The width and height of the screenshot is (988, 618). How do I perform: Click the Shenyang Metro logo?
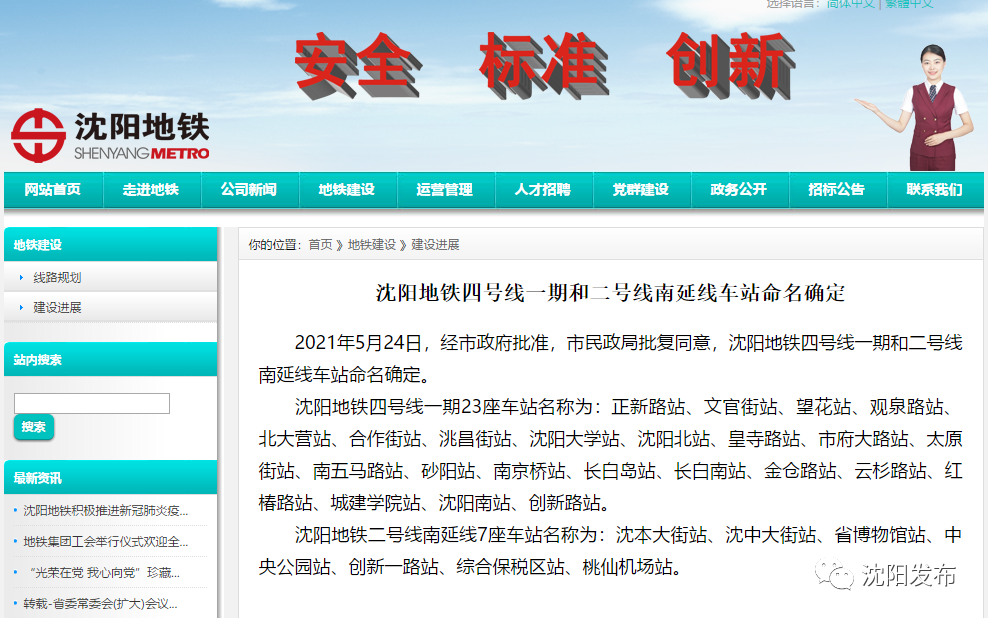(110, 135)
